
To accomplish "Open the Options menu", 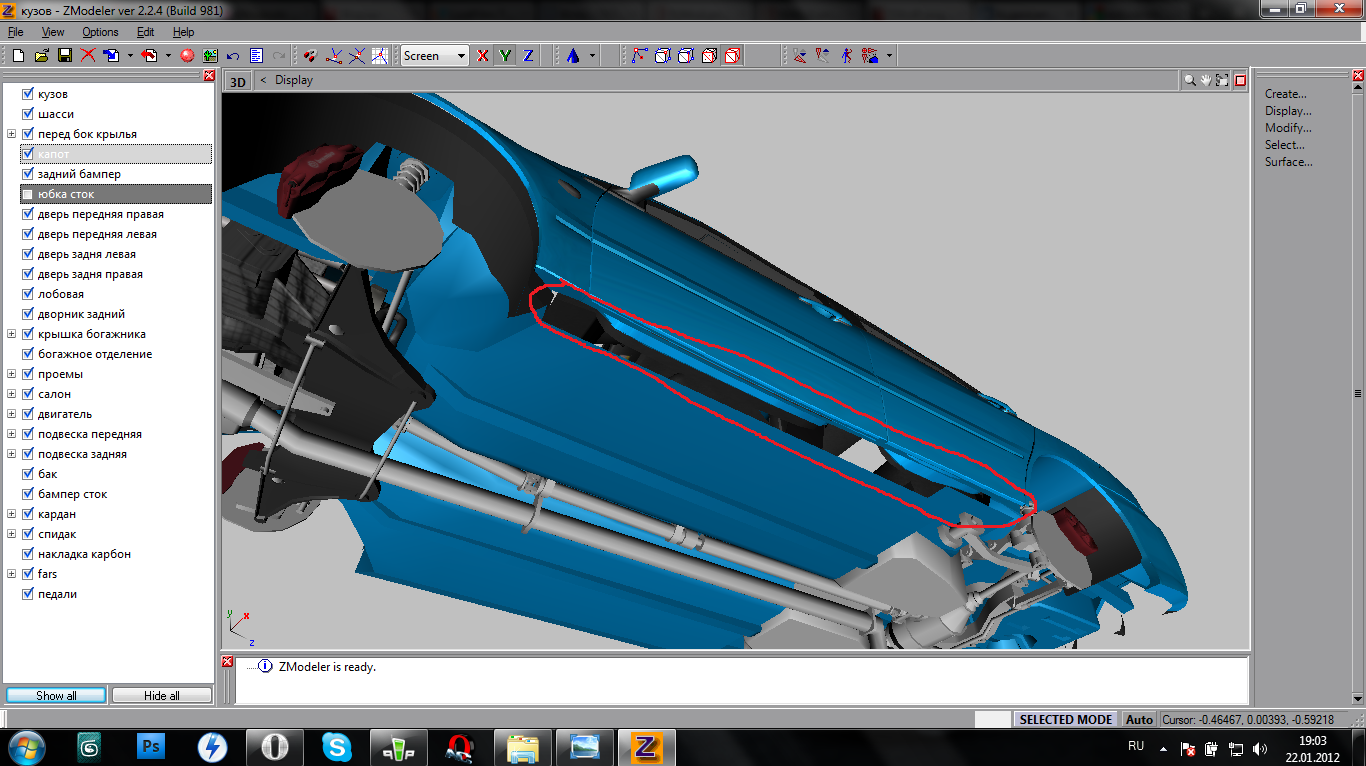I will 100,32.
